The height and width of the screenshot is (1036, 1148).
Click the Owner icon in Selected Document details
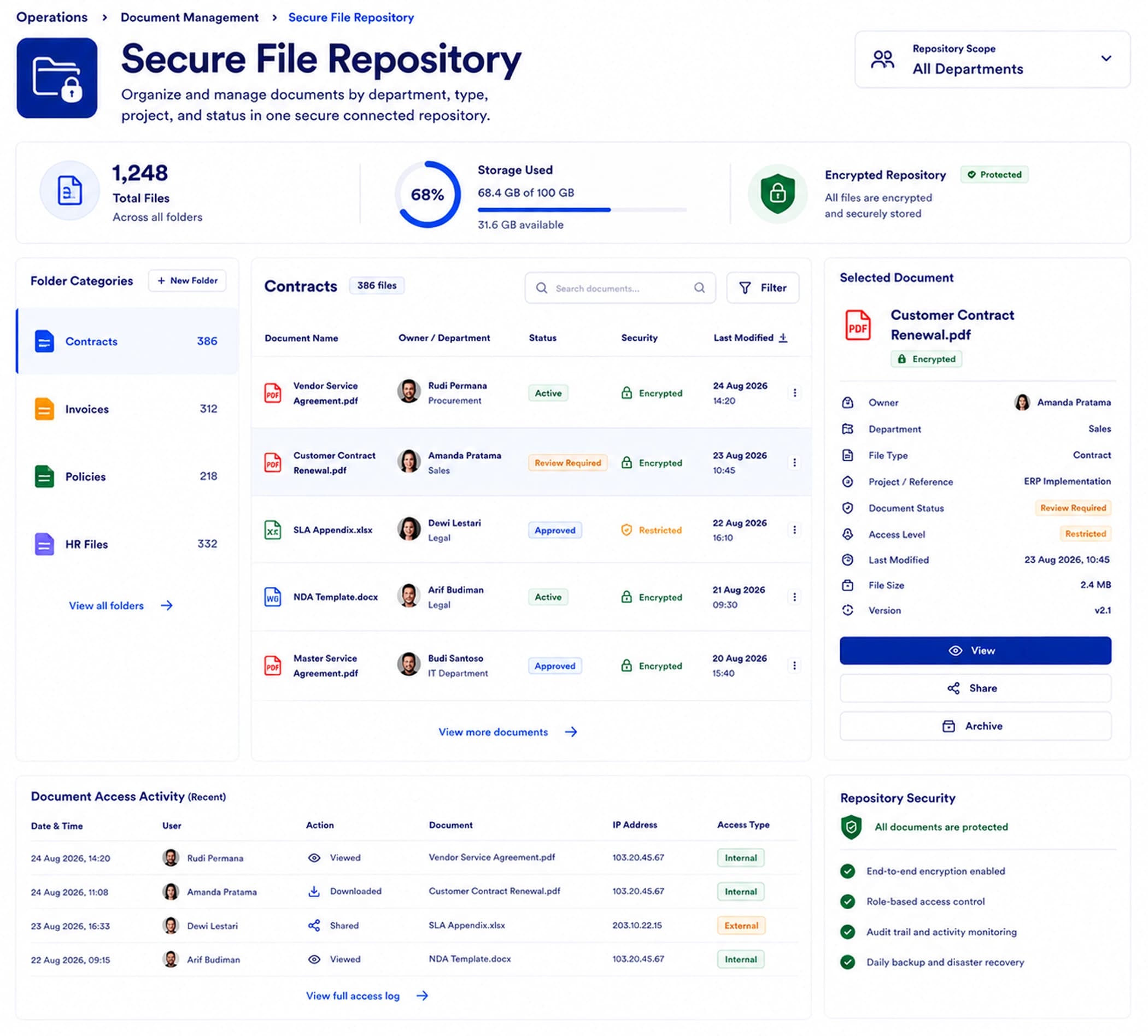point(847,403)
